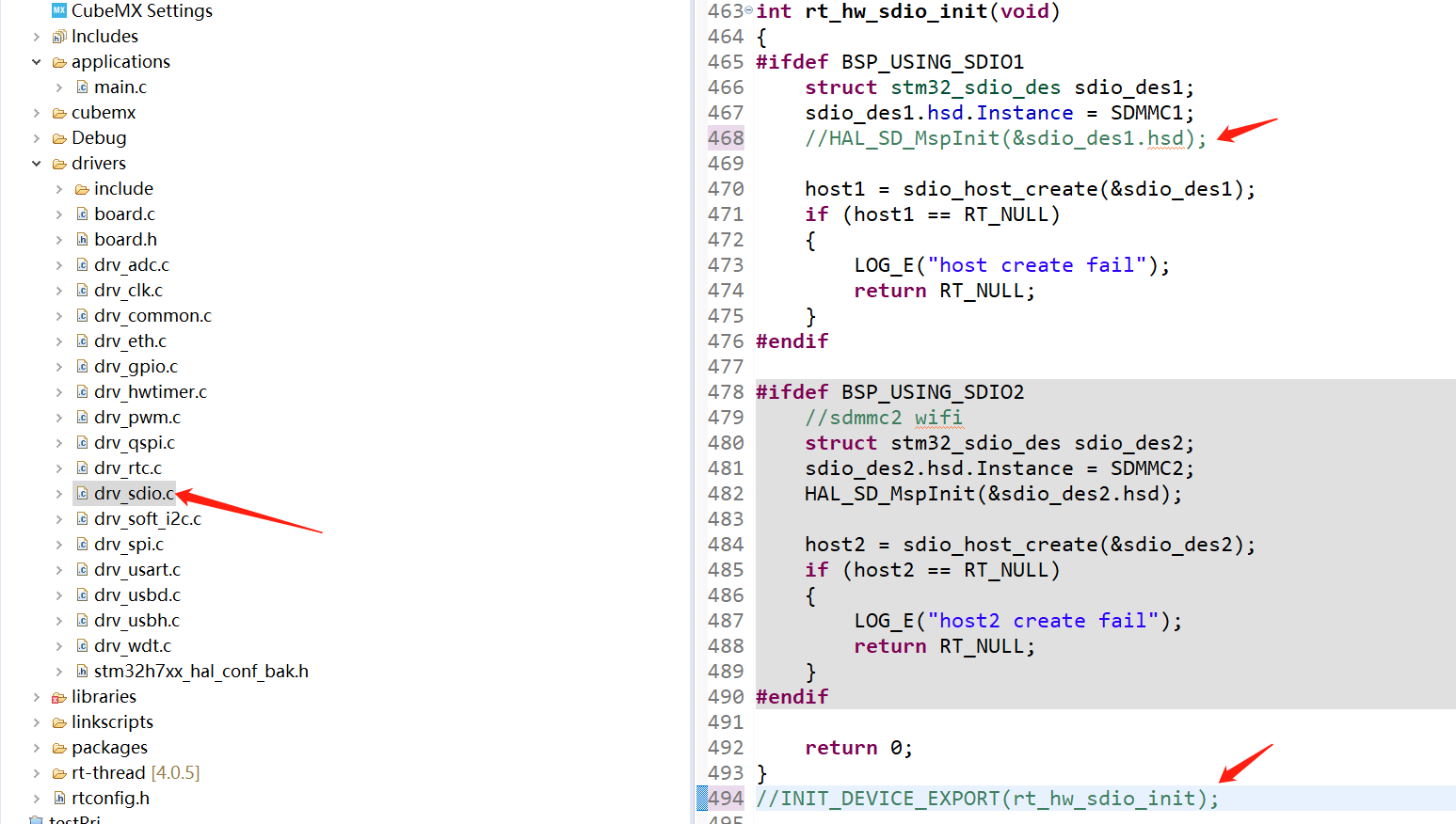This screenshot has height=824, width=1456.
Task: Open drv_adc.c file
Action: point(132,265)
